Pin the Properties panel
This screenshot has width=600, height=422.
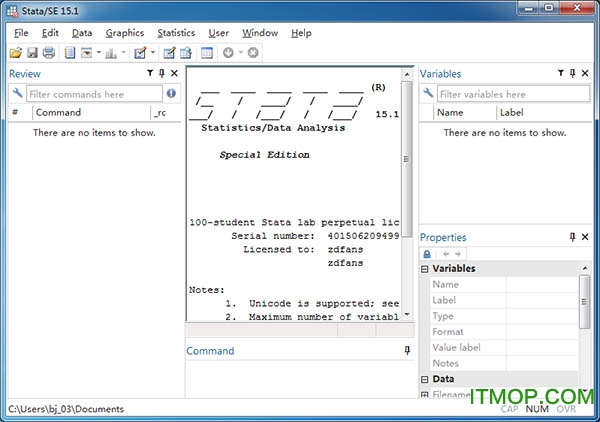pyautogui.click(x=572, y=237)
